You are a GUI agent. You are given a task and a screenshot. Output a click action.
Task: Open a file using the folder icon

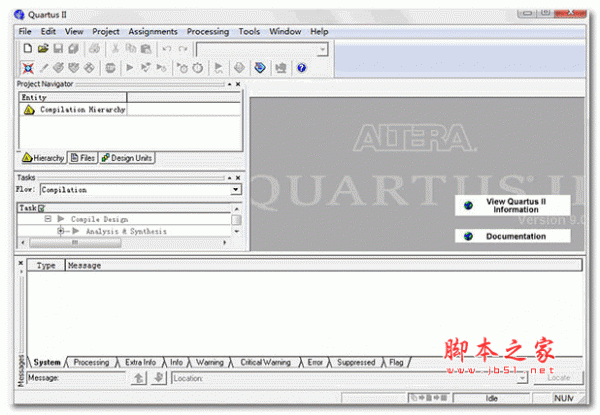(x=43, y=49)
